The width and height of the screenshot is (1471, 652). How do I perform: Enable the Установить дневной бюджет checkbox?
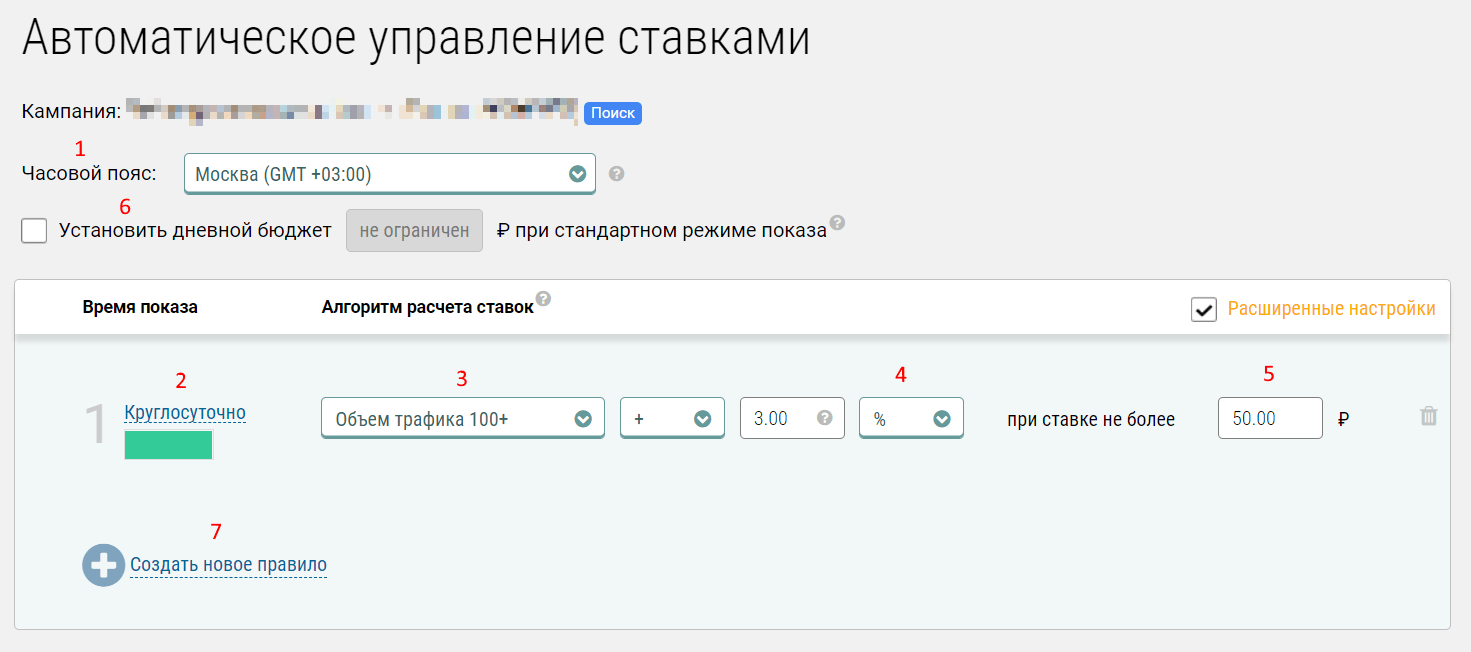pyautogui.click(x=34, y=231)
